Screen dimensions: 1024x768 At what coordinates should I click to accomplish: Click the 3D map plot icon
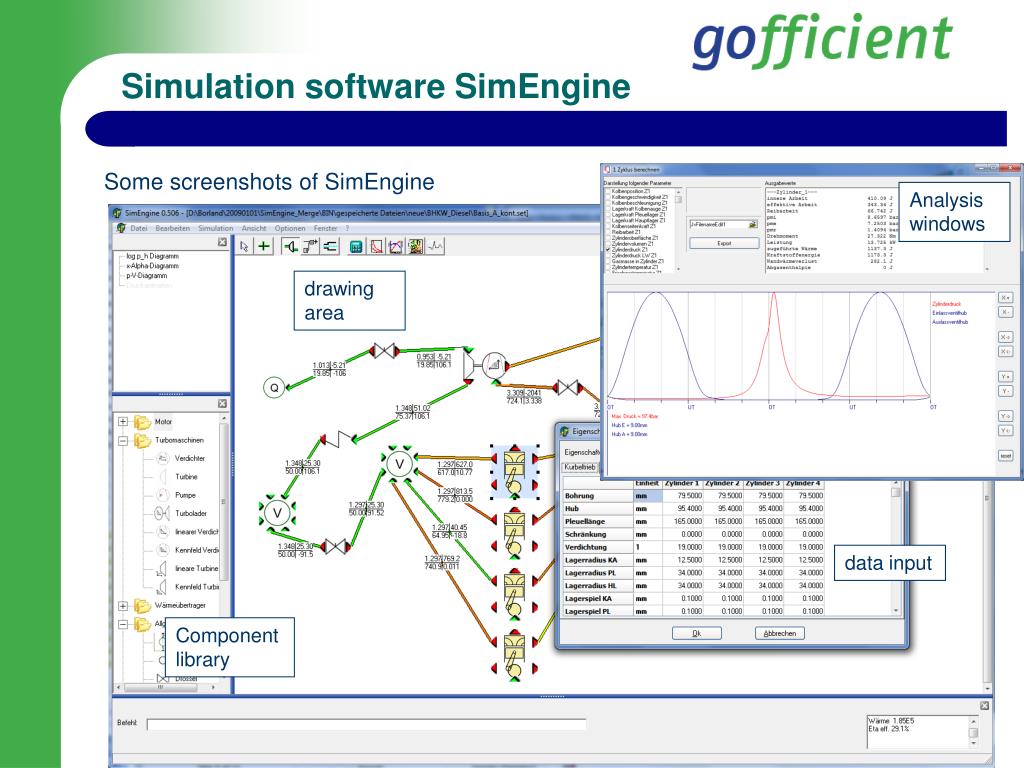click(x=415, y=246)
